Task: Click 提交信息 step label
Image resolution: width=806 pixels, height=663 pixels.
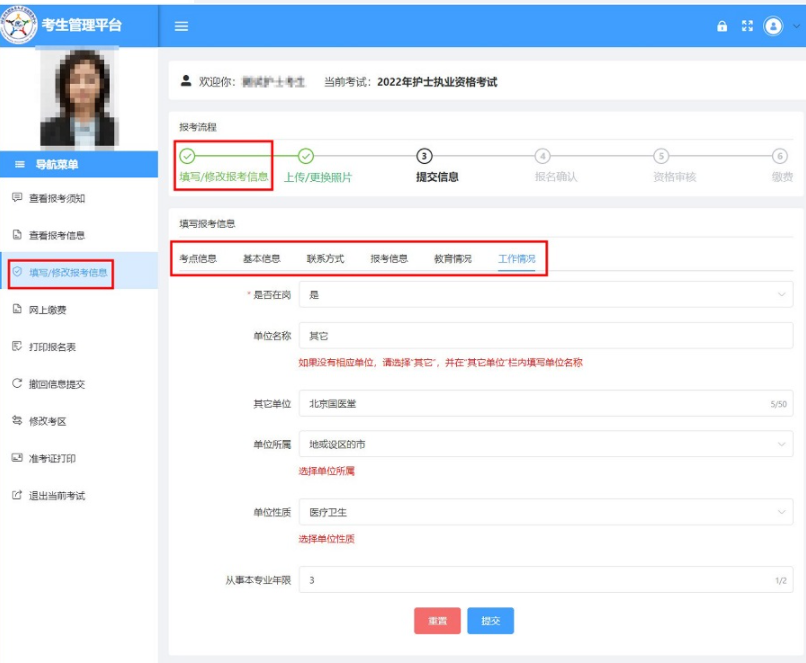Action: (437, 177)
